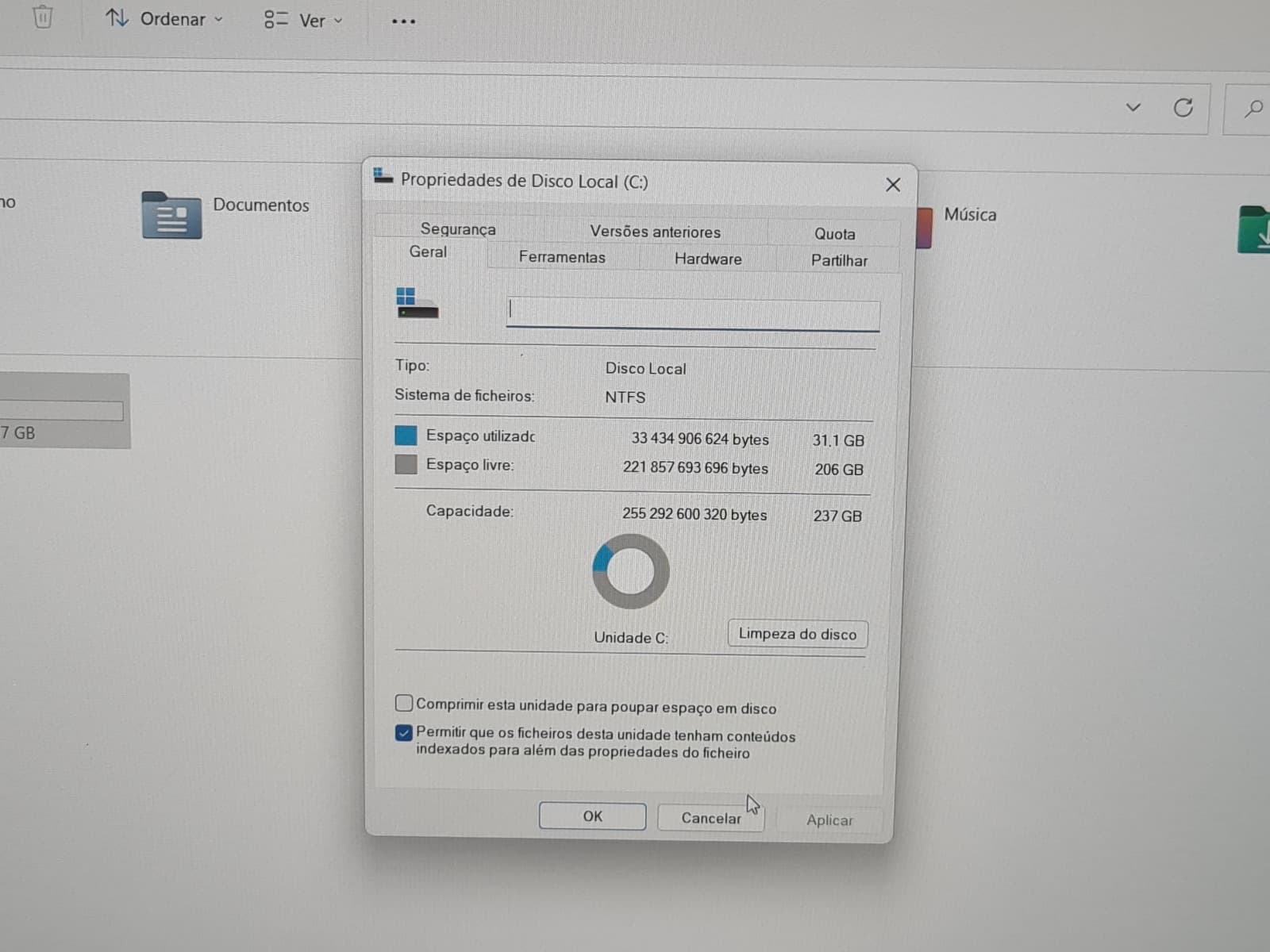Open the Partilhar tab
This screenshot has width=1270, height=952.
pyautogui.click(x=839, y=260)
